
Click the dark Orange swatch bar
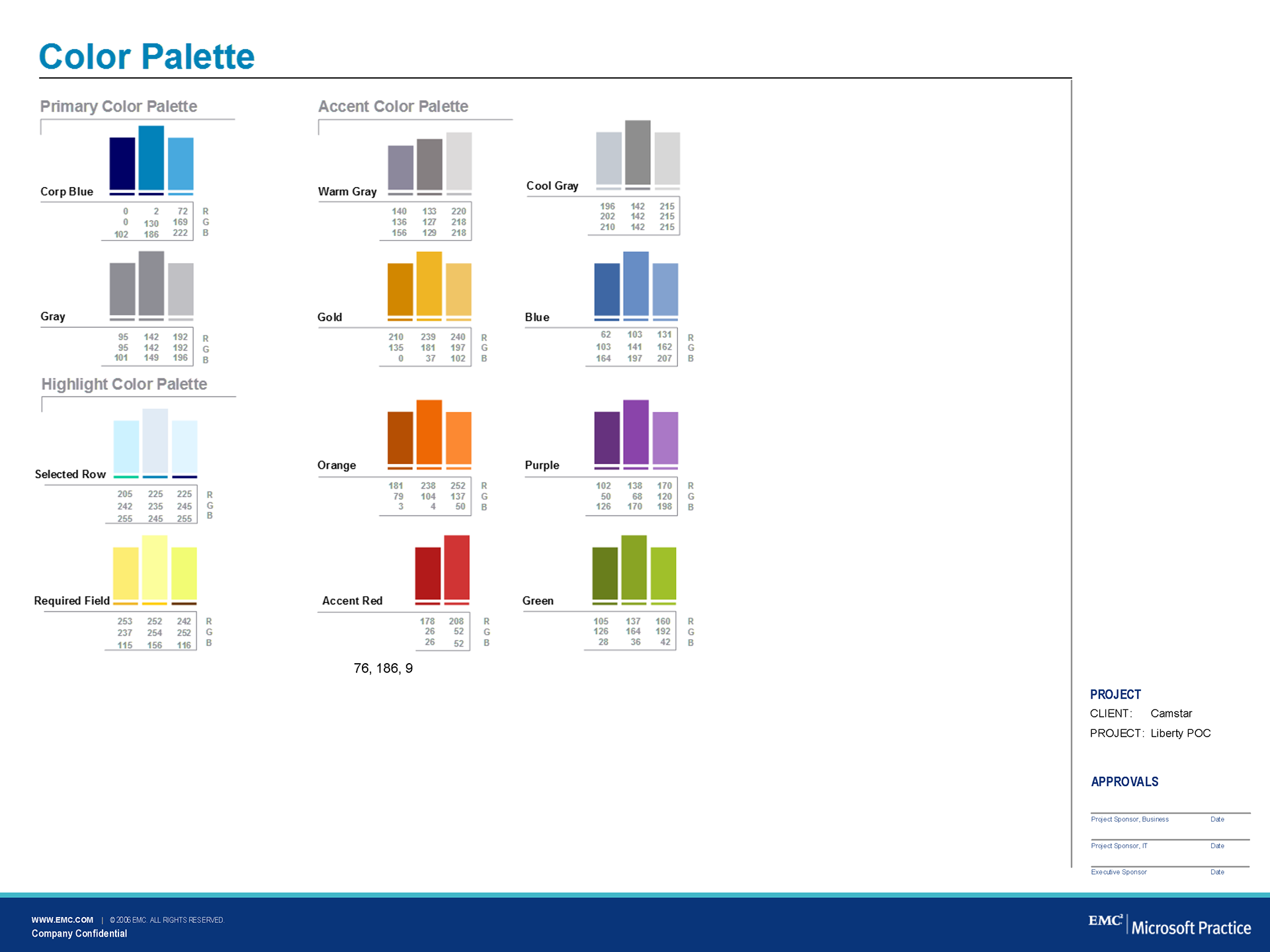coord(400,437)
